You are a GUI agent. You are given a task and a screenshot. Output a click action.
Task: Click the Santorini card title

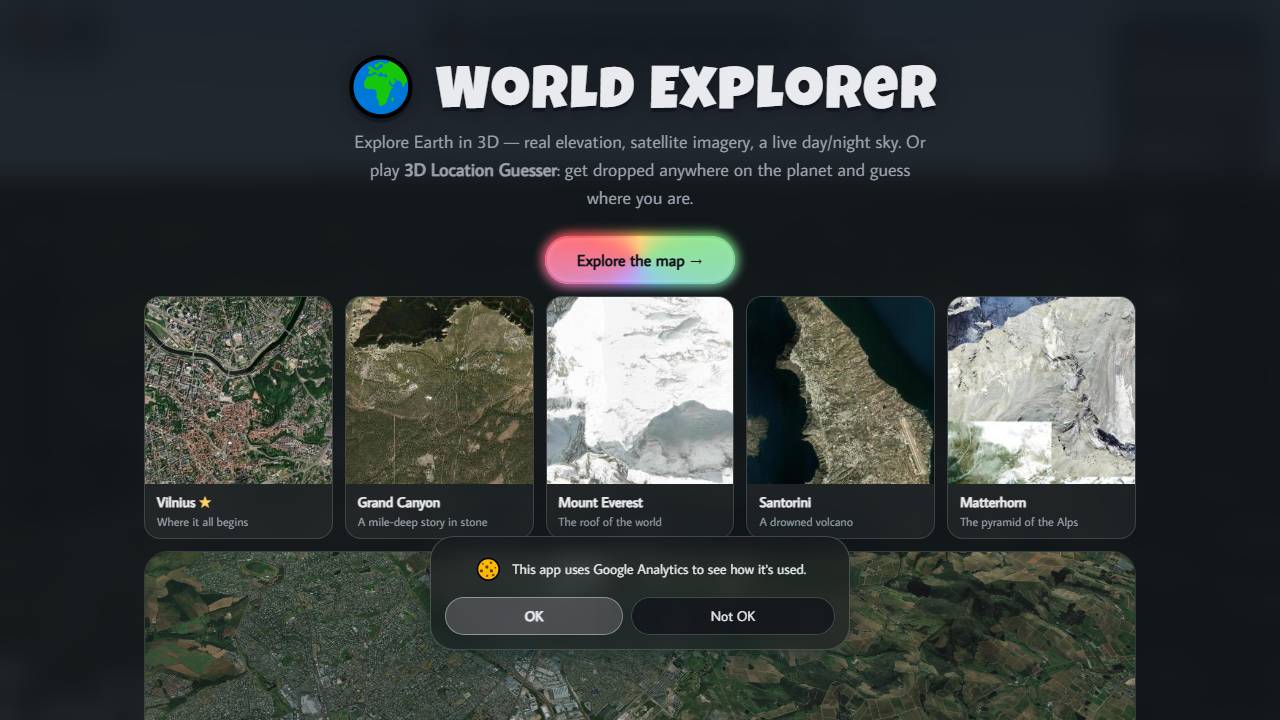(x=785, y=503)
